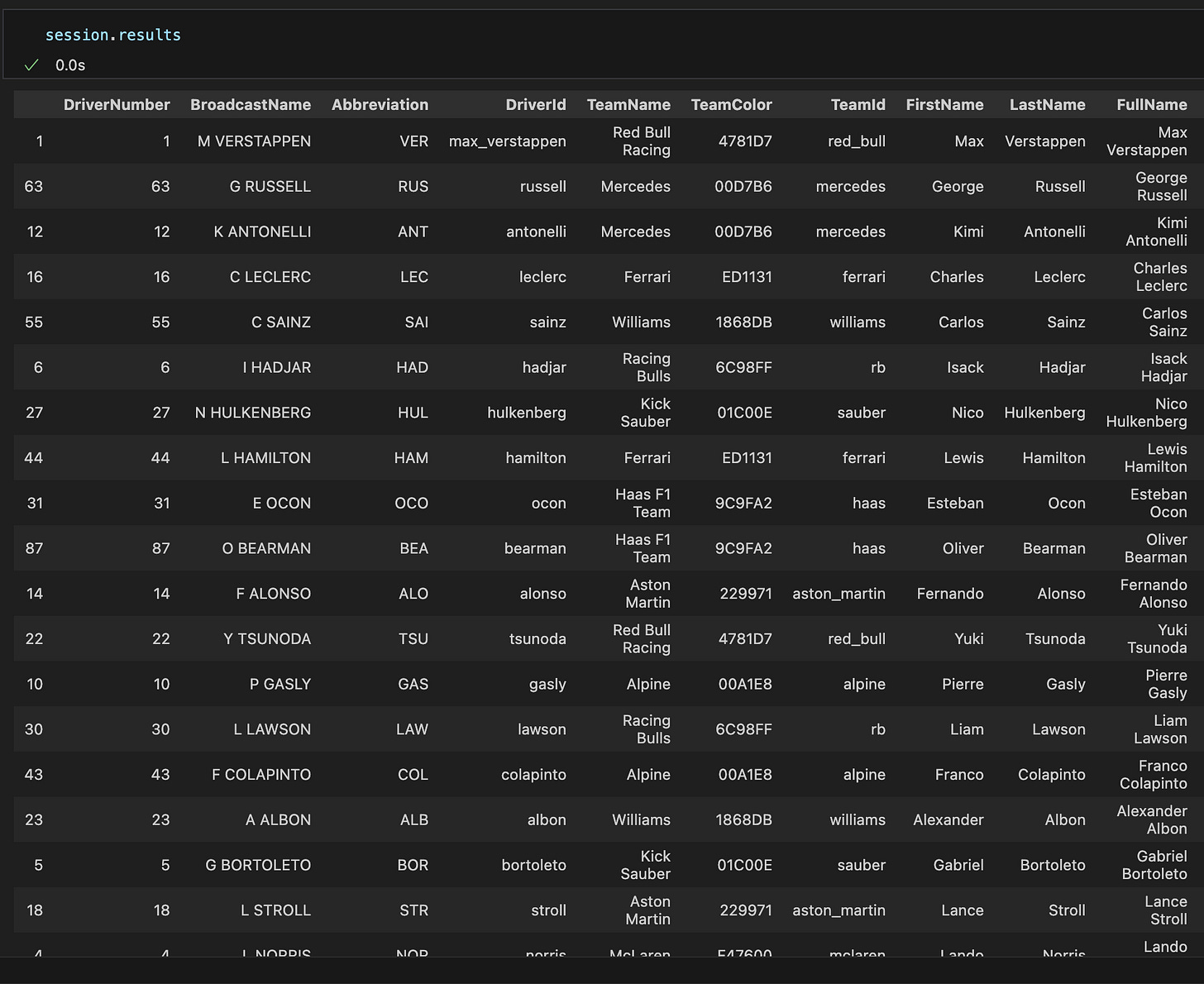Click the tsunoda DriverId cell
1204x984 pixels.
click(x=537, y=639)
